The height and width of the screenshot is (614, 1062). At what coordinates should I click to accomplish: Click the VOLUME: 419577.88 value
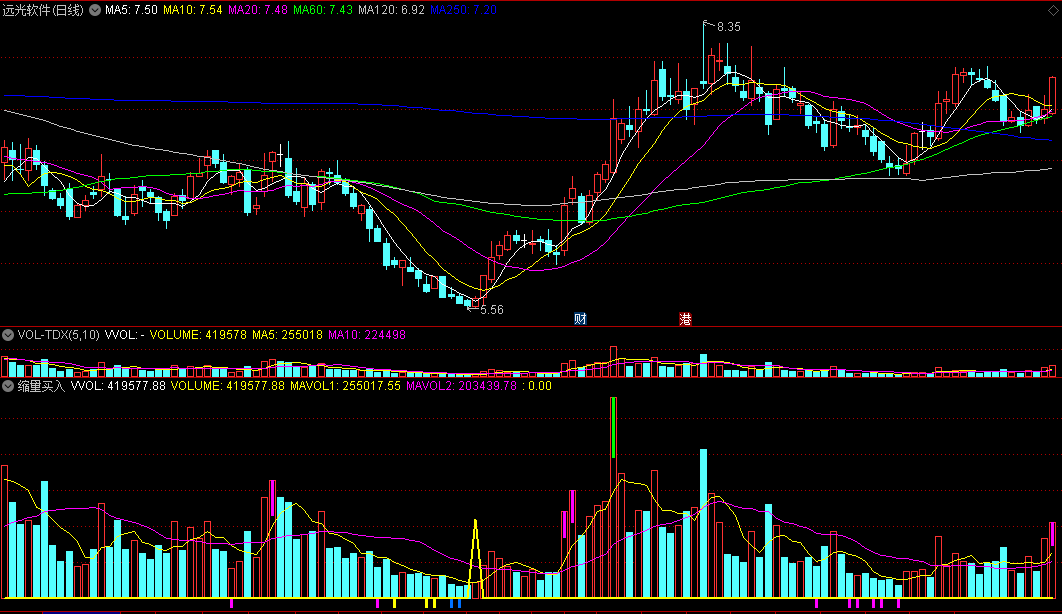click(x=228, y=386)
